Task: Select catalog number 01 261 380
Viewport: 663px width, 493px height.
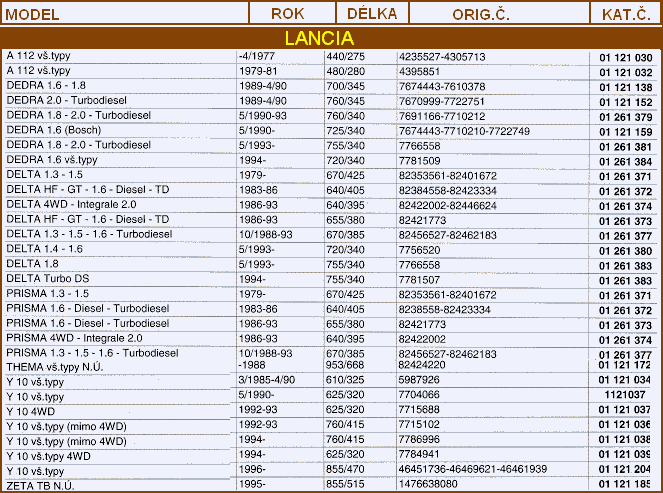Action: (626, 251)
